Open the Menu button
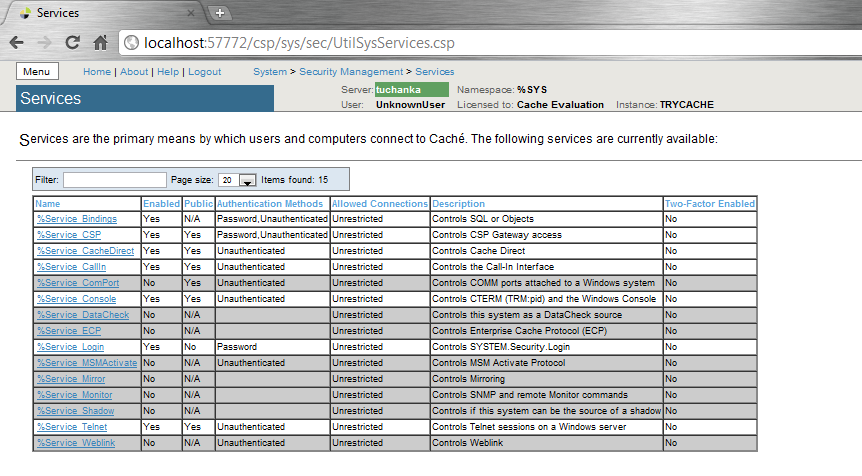This screenshot has width=862, height=476. (x=37, y=72)
